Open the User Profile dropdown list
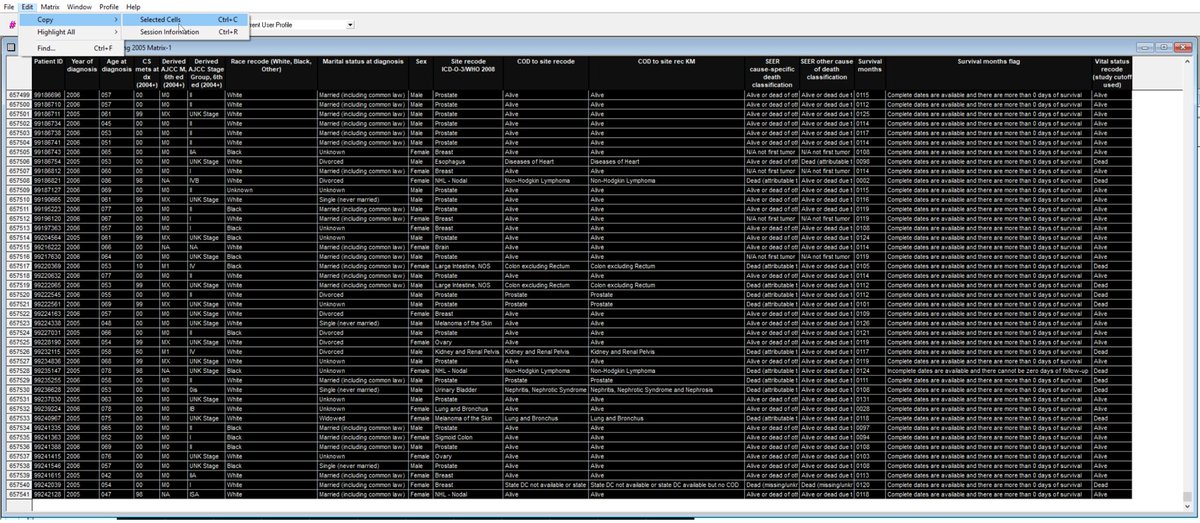This screenshot has width=1200, height=523. [350, 24]
